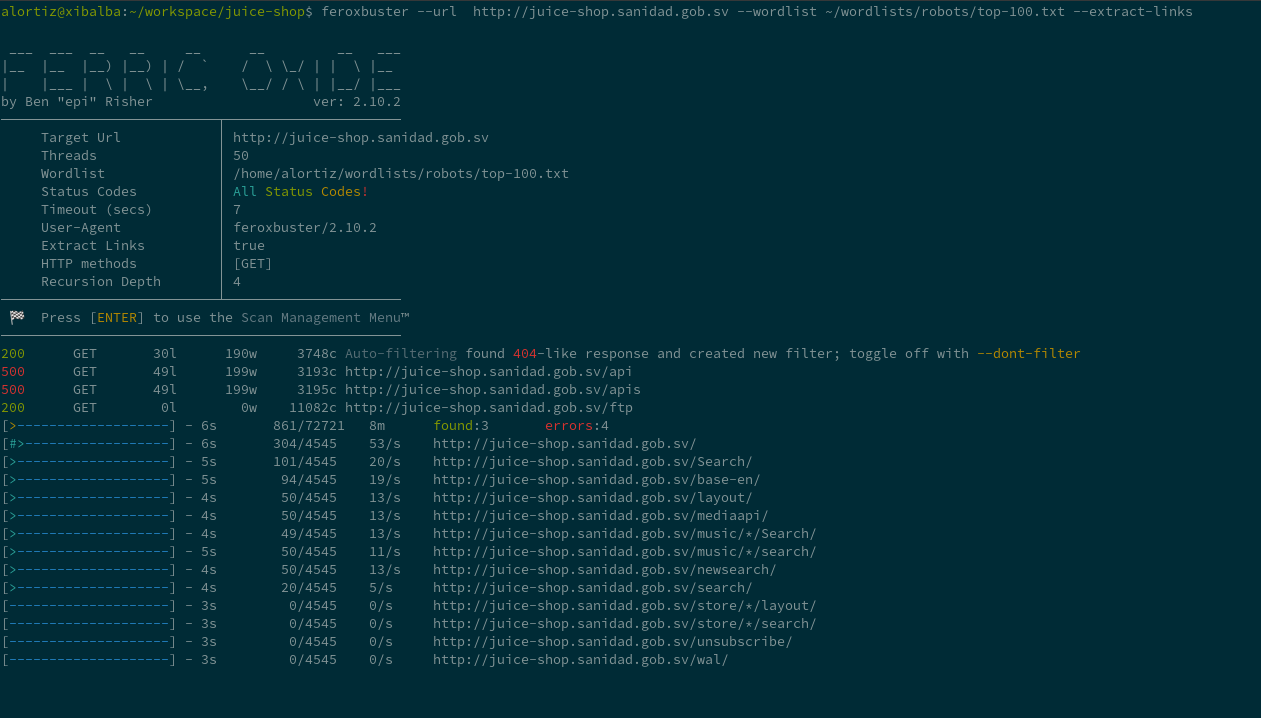
Task: Click the /mediaapi/ directory URL
Action: pos(600,516)
